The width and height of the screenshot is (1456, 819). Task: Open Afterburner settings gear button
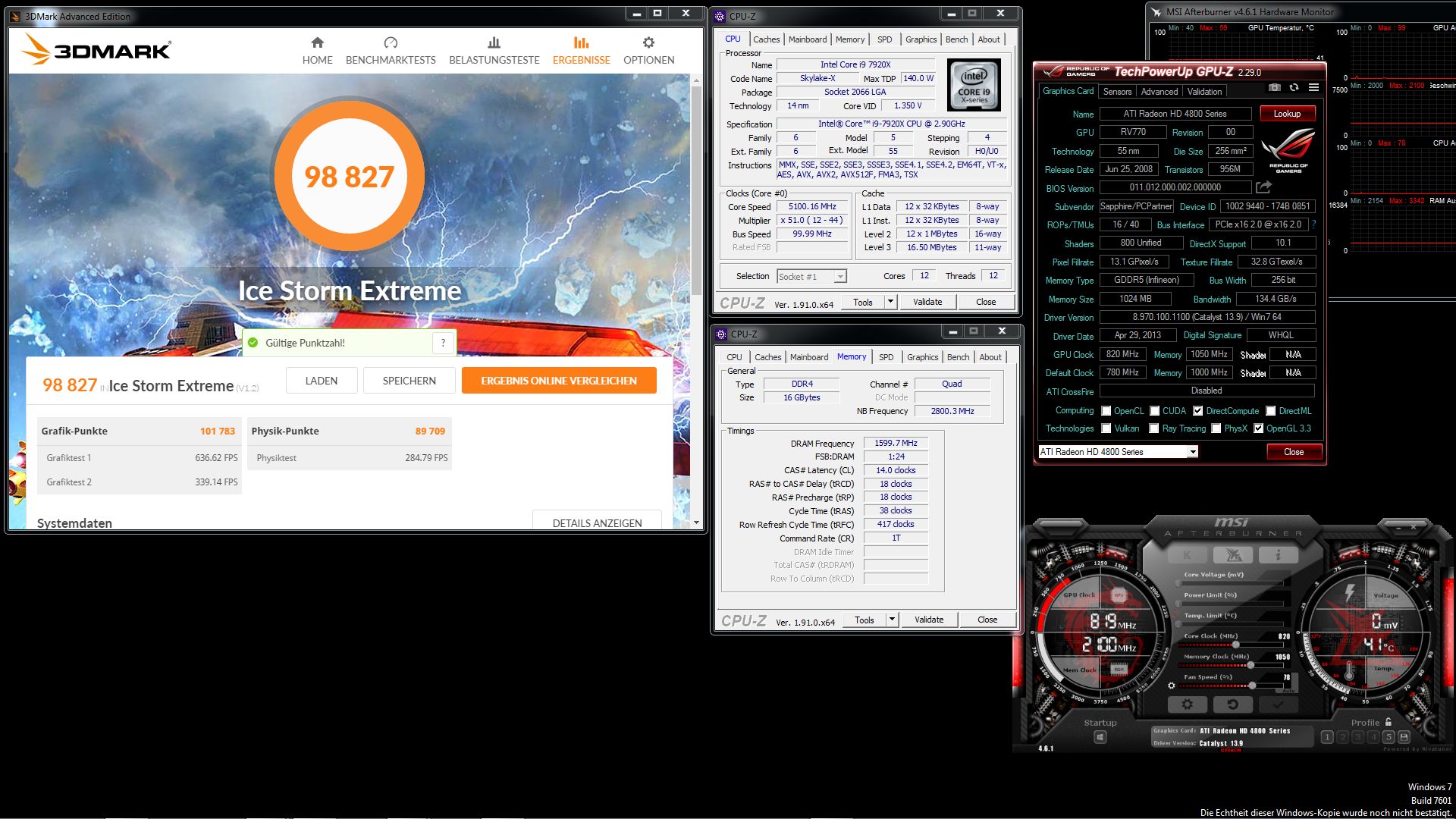click(x=1188, y=704)
